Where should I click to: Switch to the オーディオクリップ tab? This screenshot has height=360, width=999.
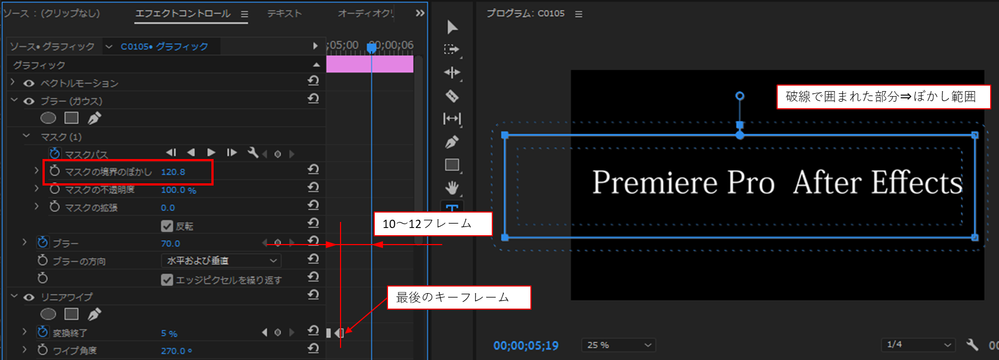(366, 13)
